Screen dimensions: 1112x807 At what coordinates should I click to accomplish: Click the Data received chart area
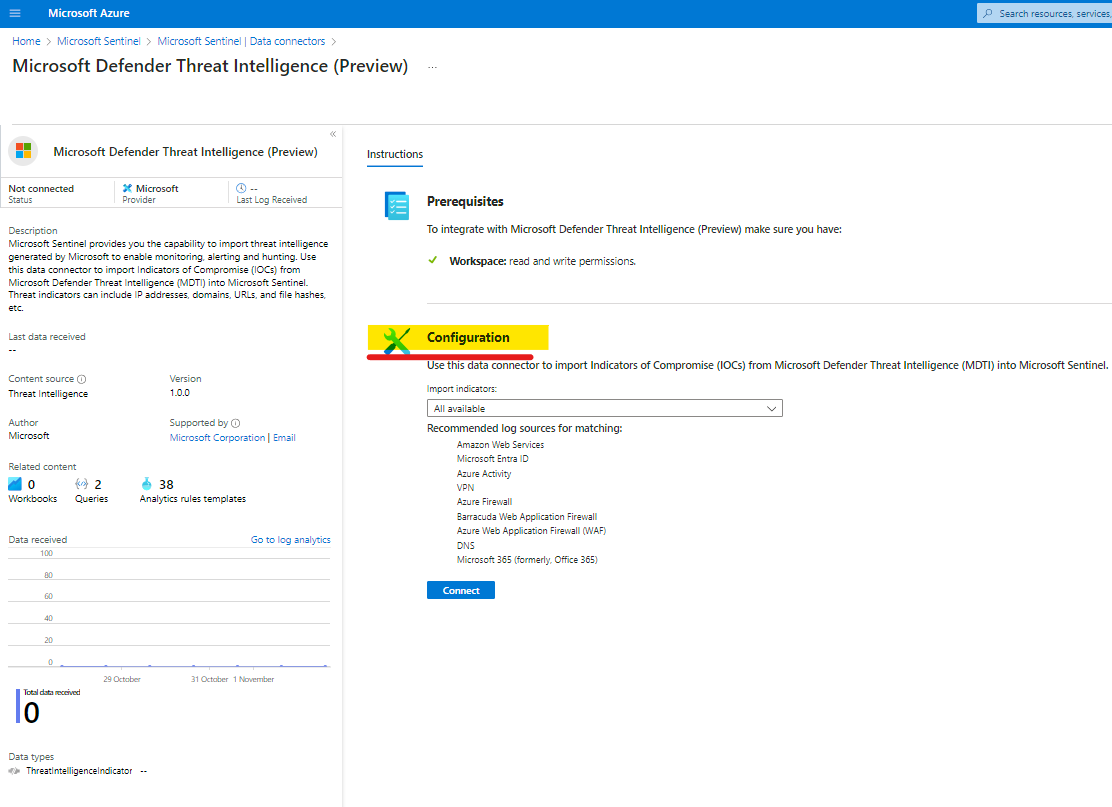[169, 610]
